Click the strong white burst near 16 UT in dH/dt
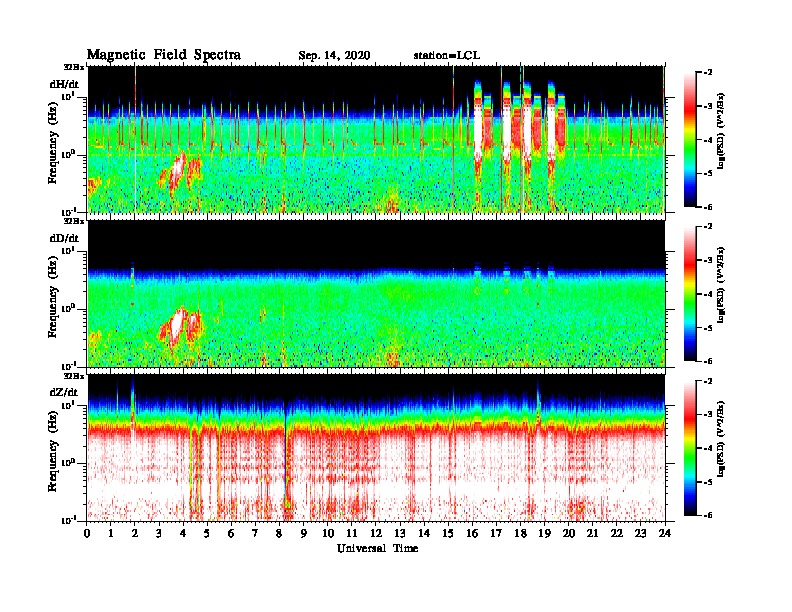The image size is (792, 612). [x=478, y=129]
